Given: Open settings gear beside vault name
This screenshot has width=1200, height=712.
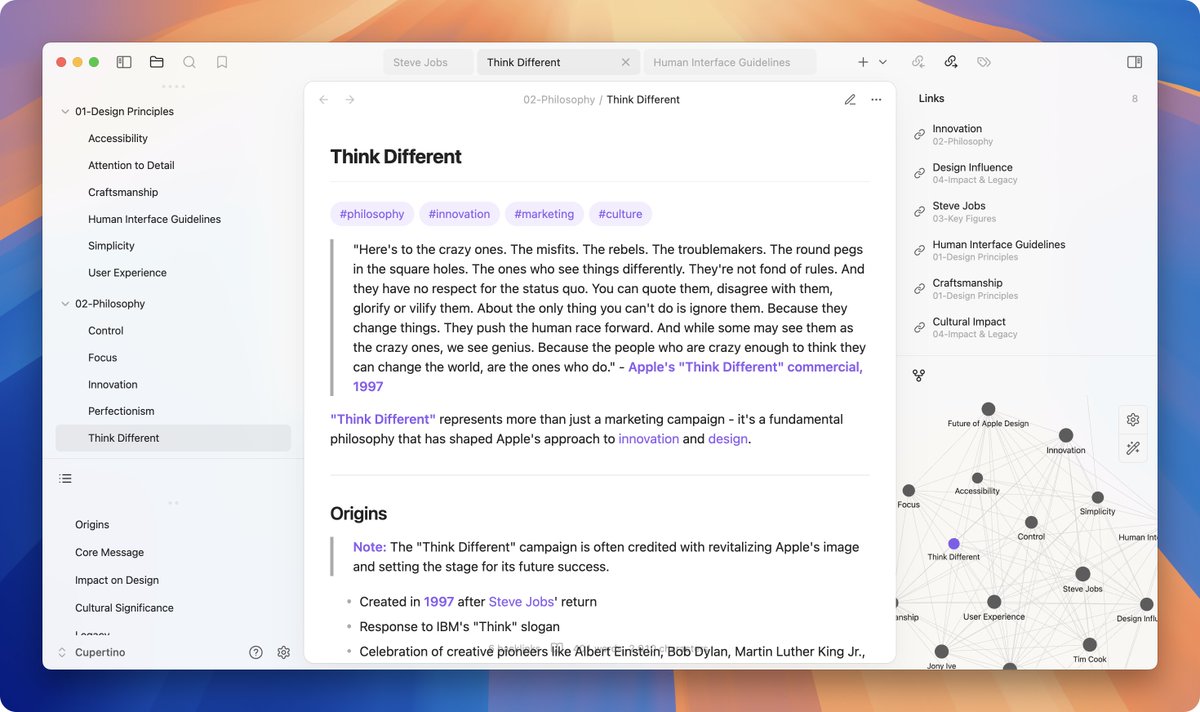Looking at the screenshot, I should (x=284, y=652).
